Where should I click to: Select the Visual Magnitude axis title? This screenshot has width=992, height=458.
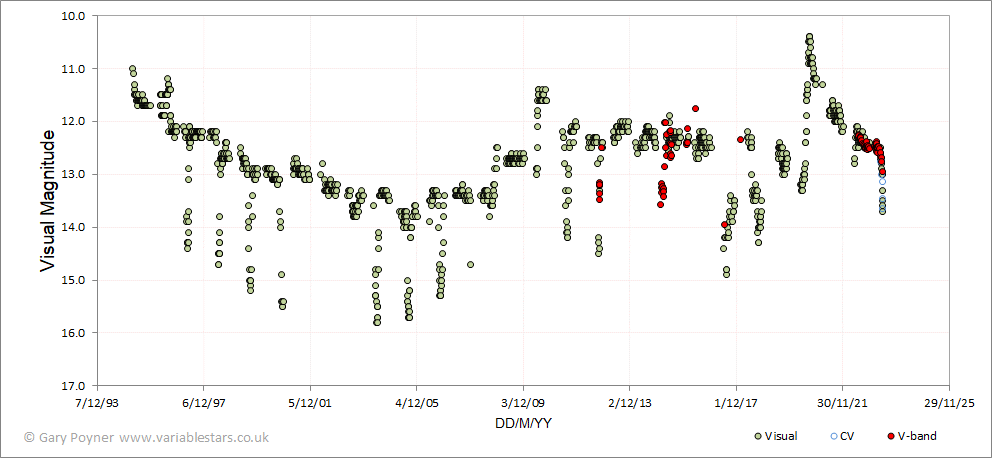click(48, 199)
